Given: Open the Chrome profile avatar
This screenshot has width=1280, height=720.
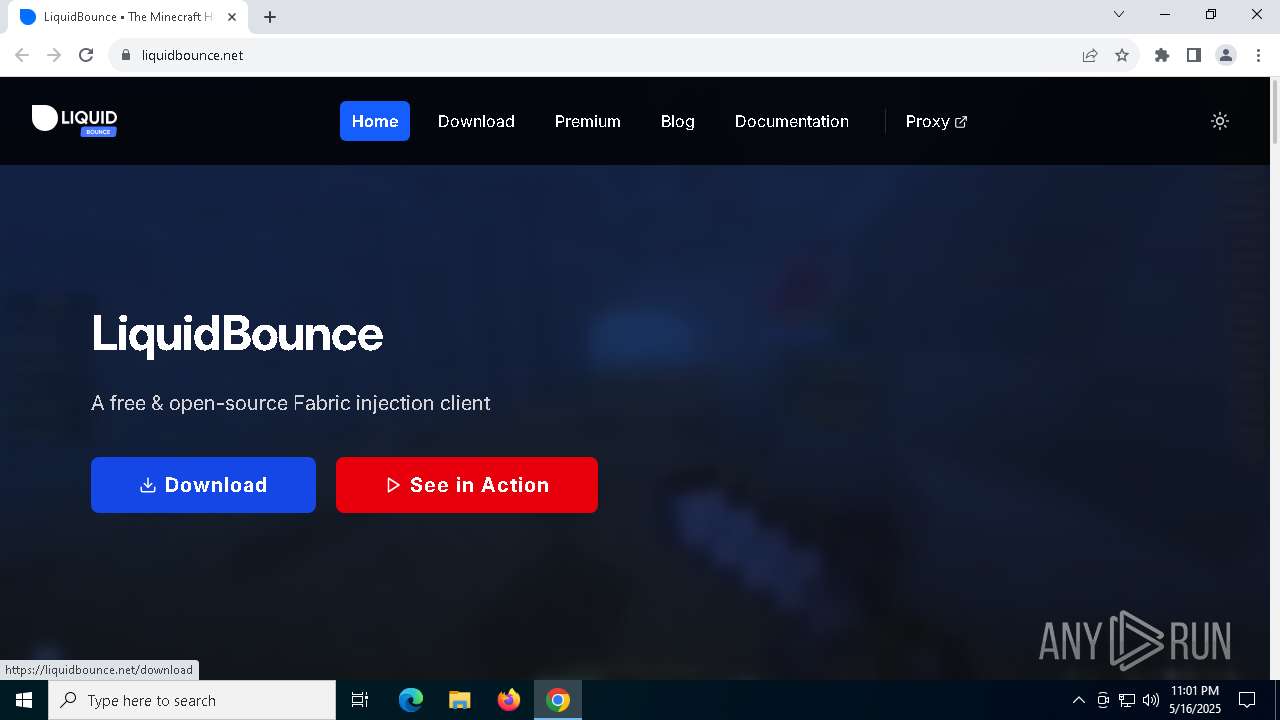Looking at the screenshot, I should [1226, 55].
